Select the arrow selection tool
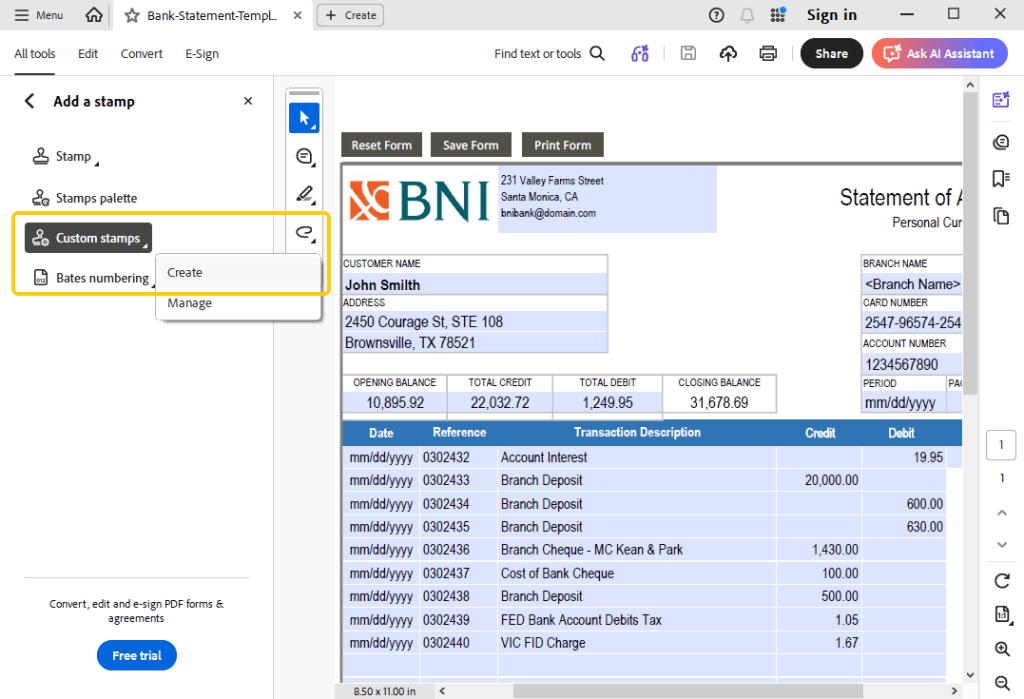This screenshot has width=1024, height=699. pyautogui.click(x=304, y=118)
